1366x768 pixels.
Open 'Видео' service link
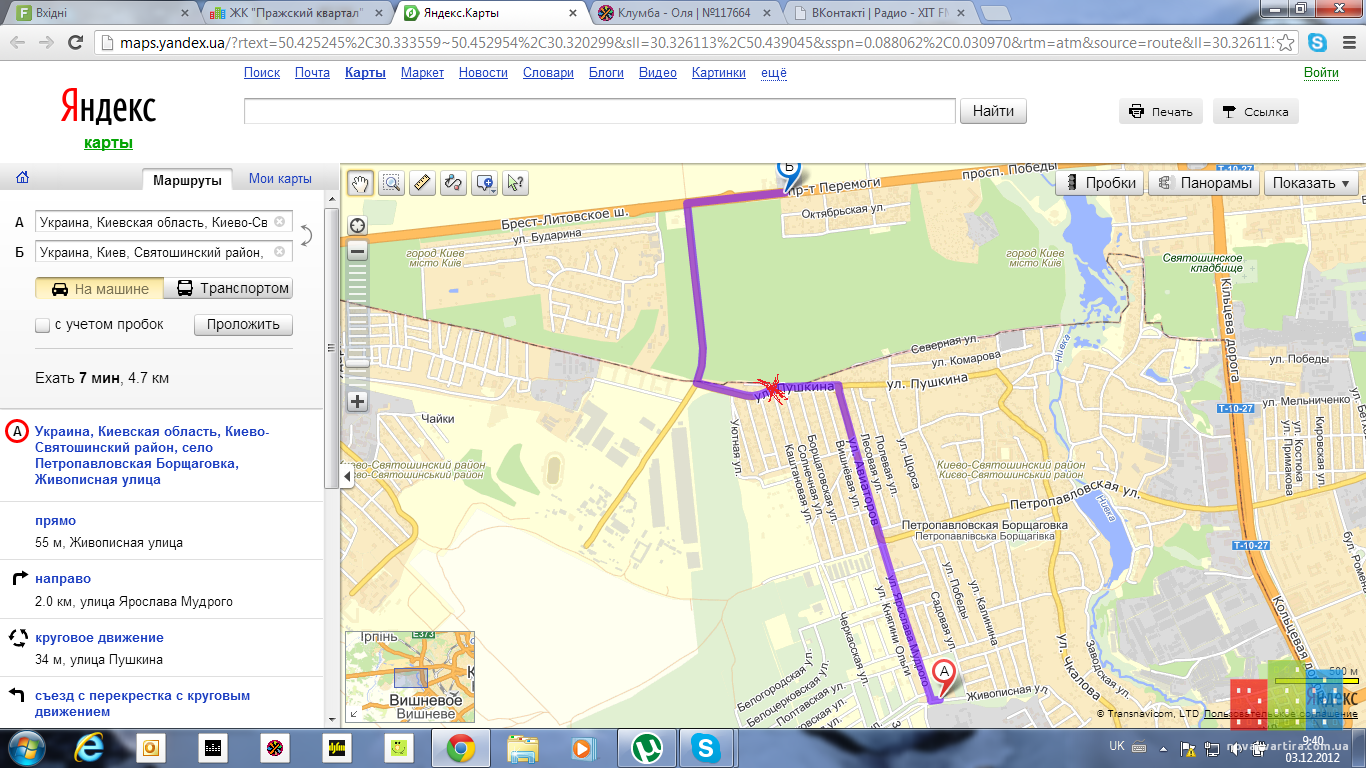pos(658,73)
